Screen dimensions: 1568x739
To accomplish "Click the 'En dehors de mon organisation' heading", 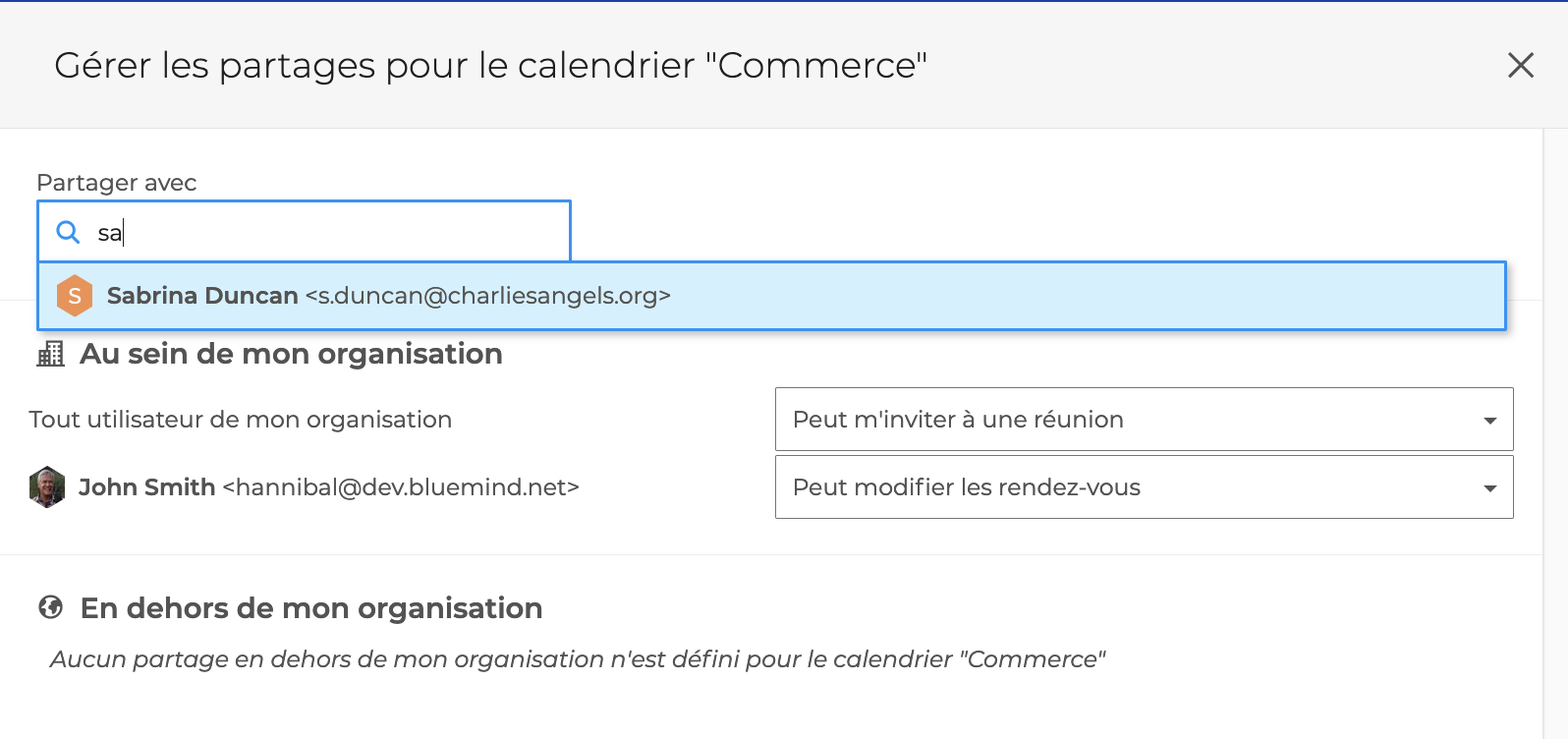I will [311, 608].
